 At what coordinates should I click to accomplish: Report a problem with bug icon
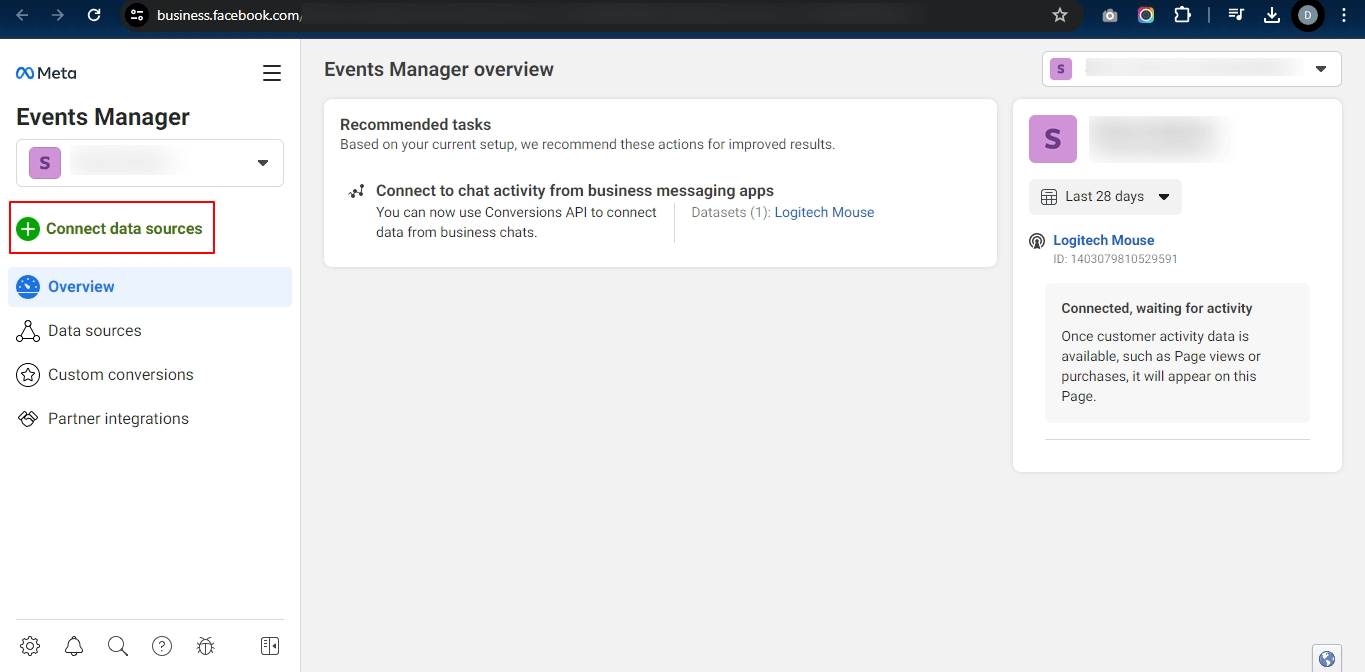click(206, 646)
